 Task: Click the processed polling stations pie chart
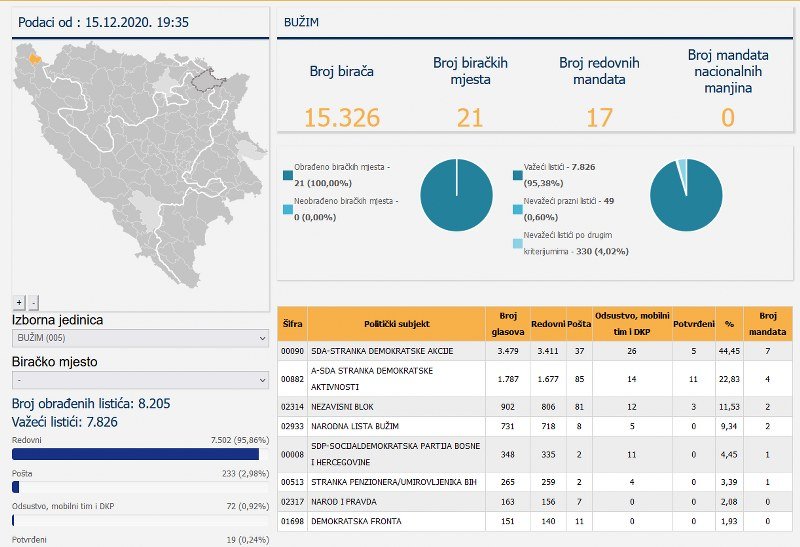pos(456,195)
